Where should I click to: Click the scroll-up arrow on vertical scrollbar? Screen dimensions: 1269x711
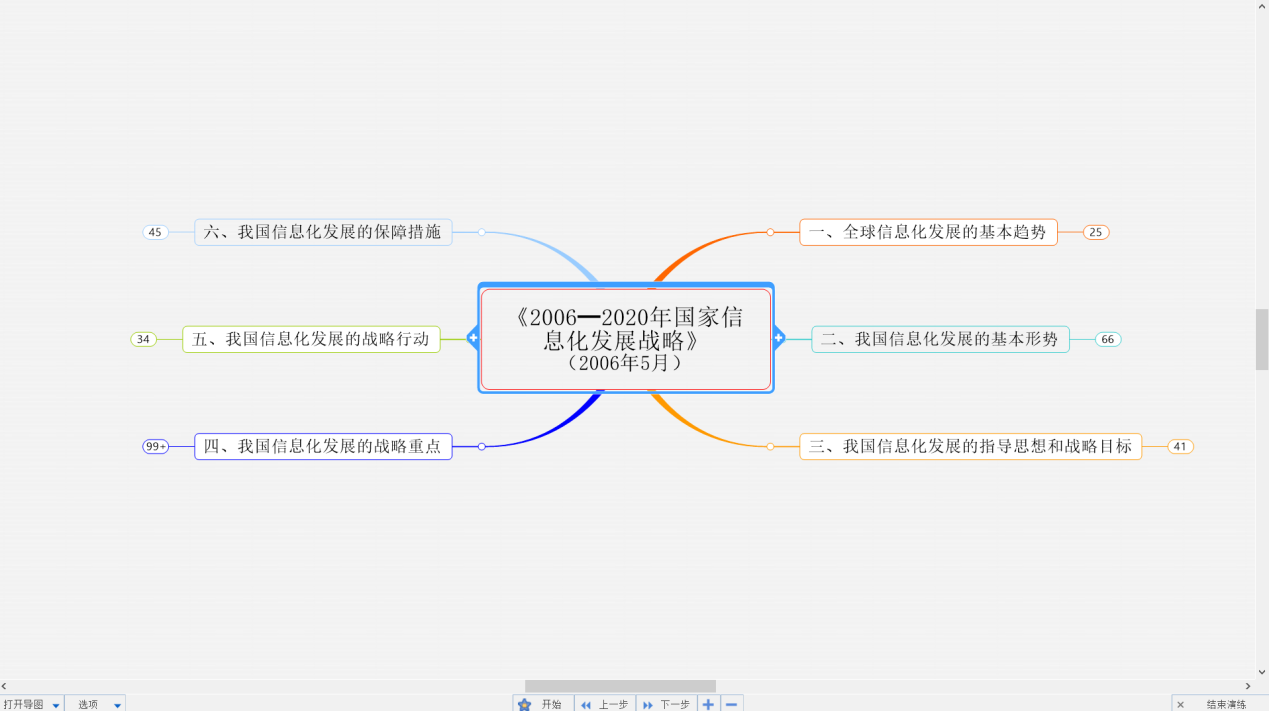[x=1262, y=6]
